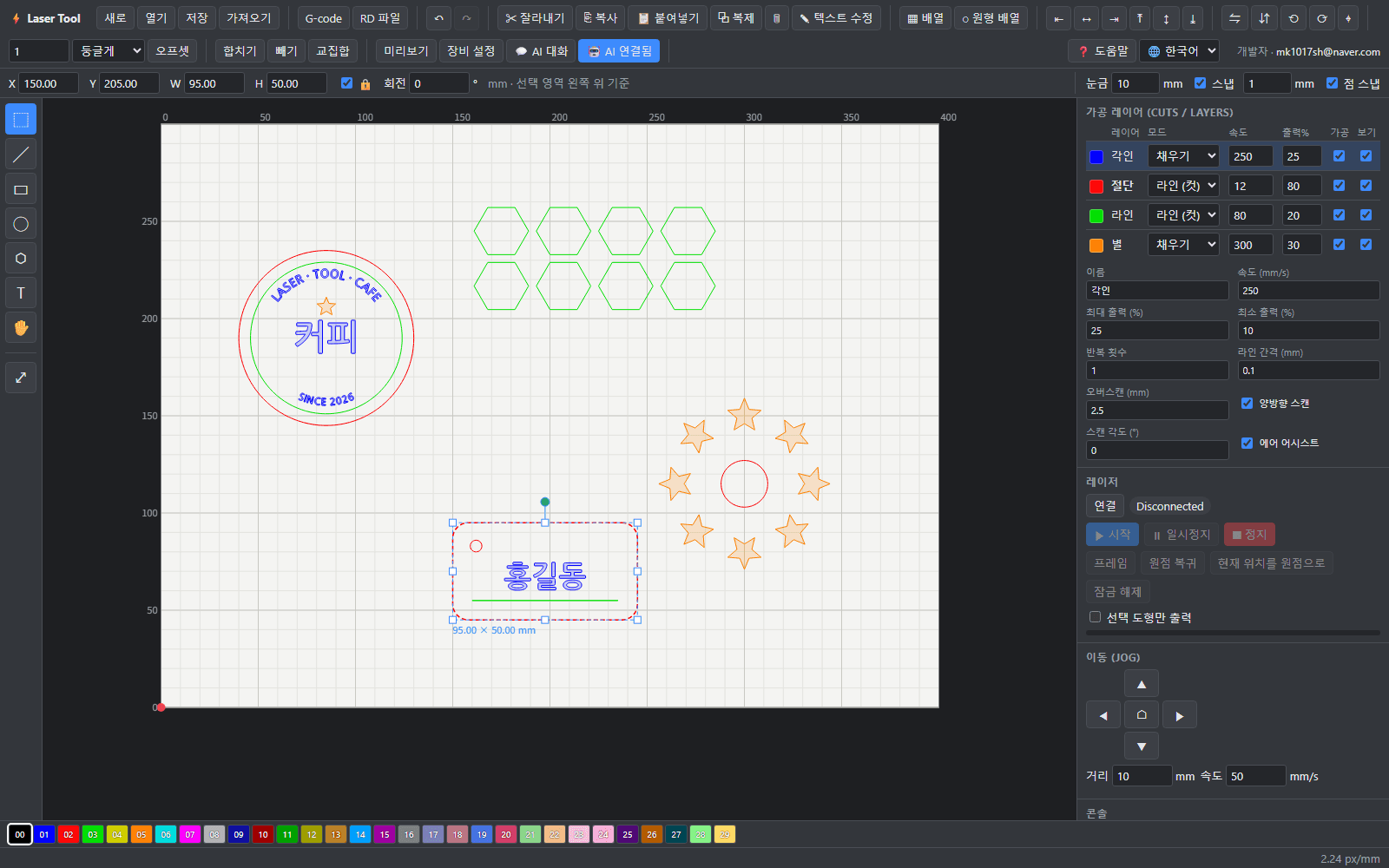Click the 프레임 frame button
The width and height of the screenshot is (1389, 868).
tap(1111, 563)
